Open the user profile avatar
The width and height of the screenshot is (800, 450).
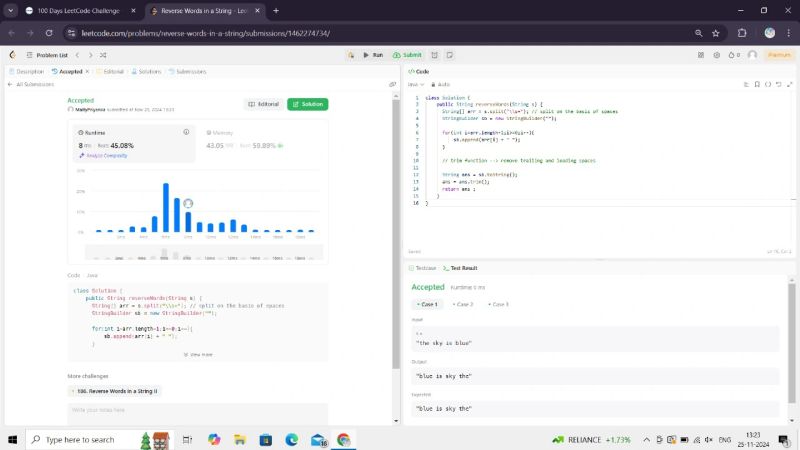pyautogui.click(x=752, y=55)
